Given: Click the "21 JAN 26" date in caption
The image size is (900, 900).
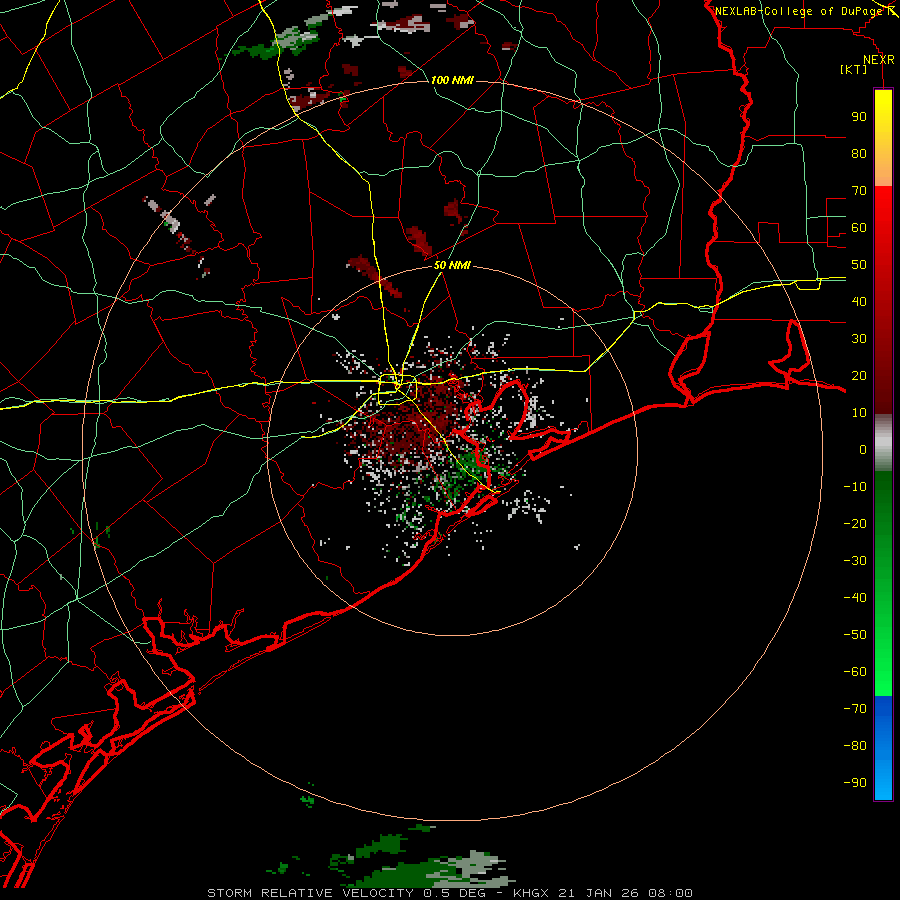Looking at the screenshot, I should (x=599, y=893).
